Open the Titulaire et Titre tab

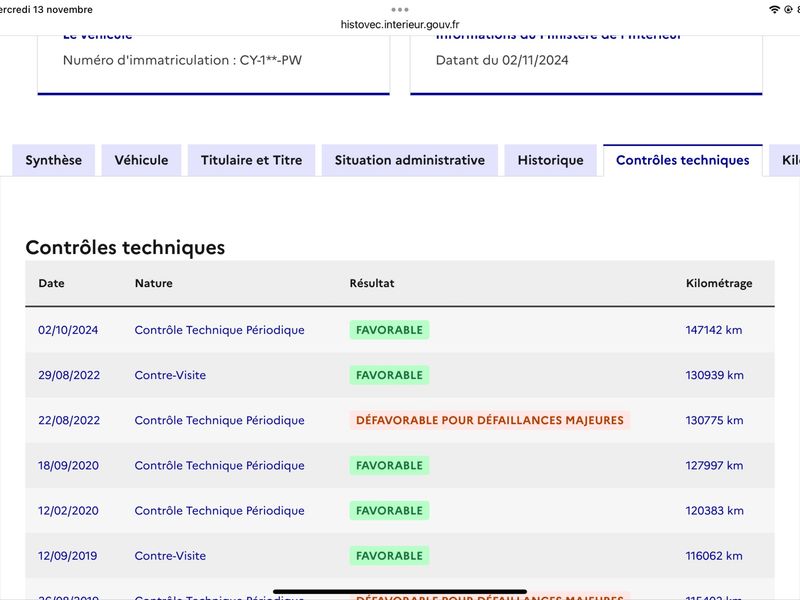coord(252,160)
